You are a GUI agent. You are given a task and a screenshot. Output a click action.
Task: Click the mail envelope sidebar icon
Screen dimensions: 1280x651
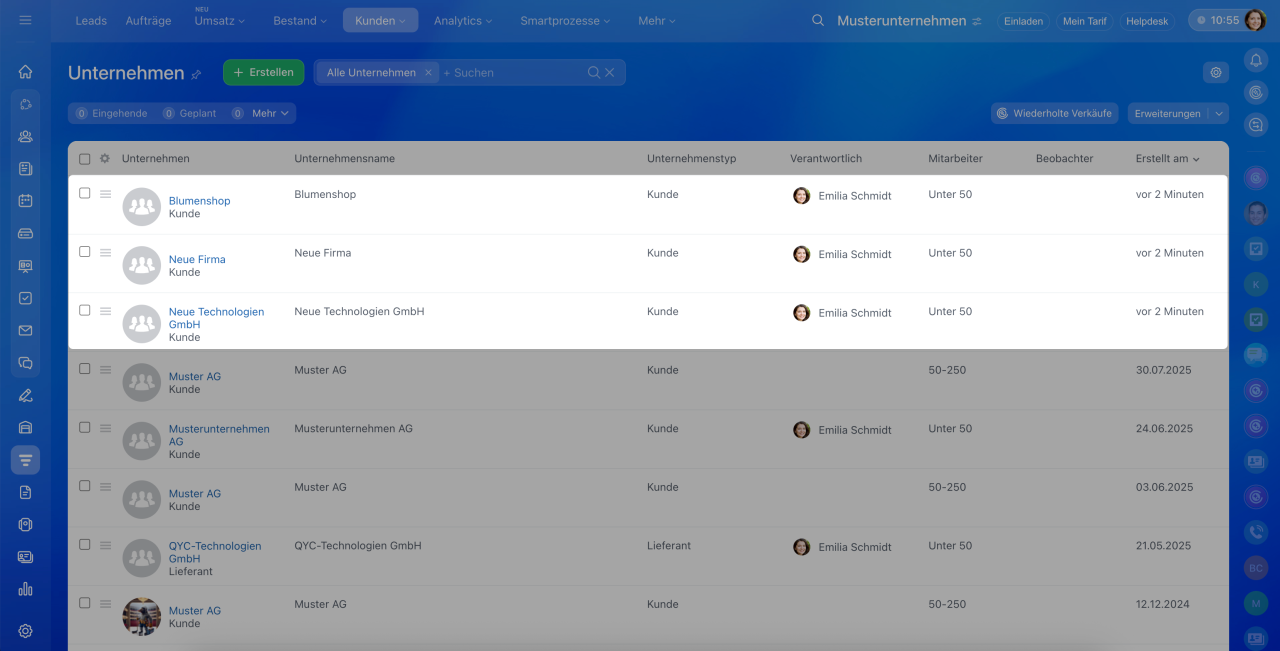(25, 330)
